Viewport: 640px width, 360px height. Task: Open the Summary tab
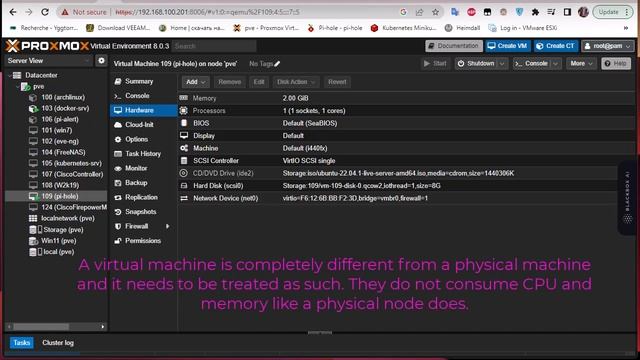point(143,81)
